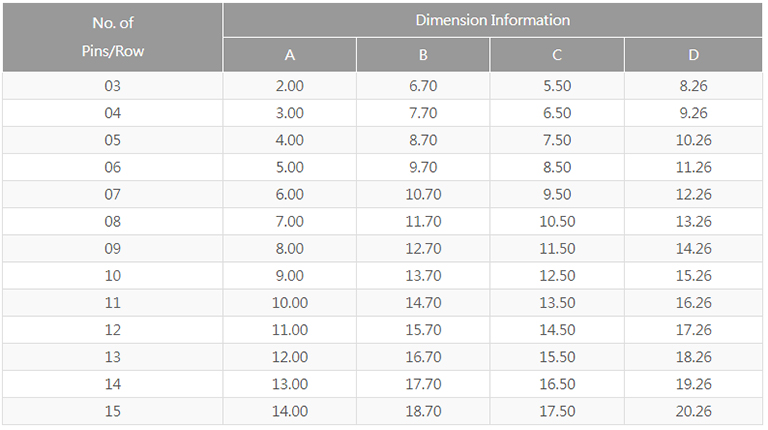Select column header D

click(693, 55)
